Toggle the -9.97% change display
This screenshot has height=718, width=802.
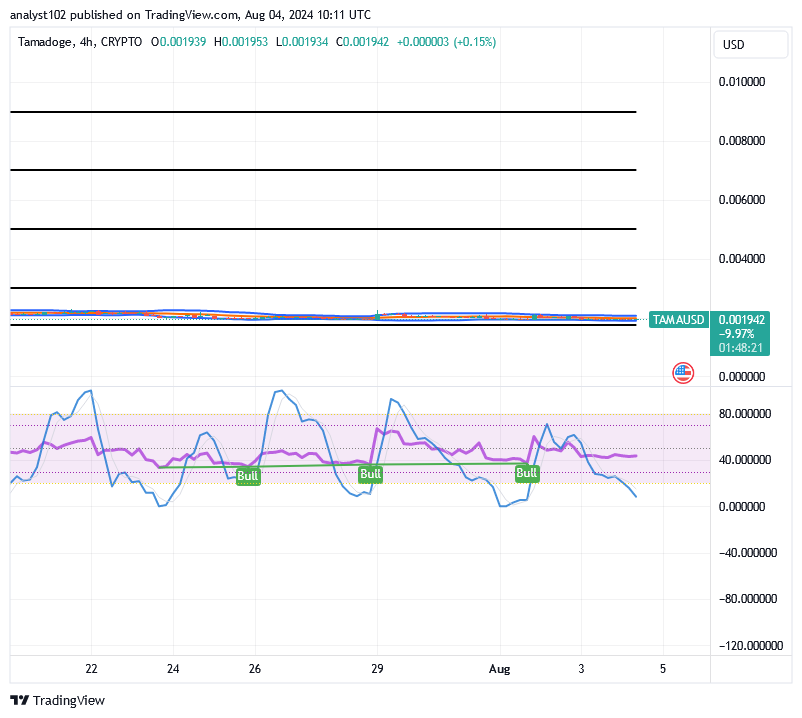tap(736, 332)
